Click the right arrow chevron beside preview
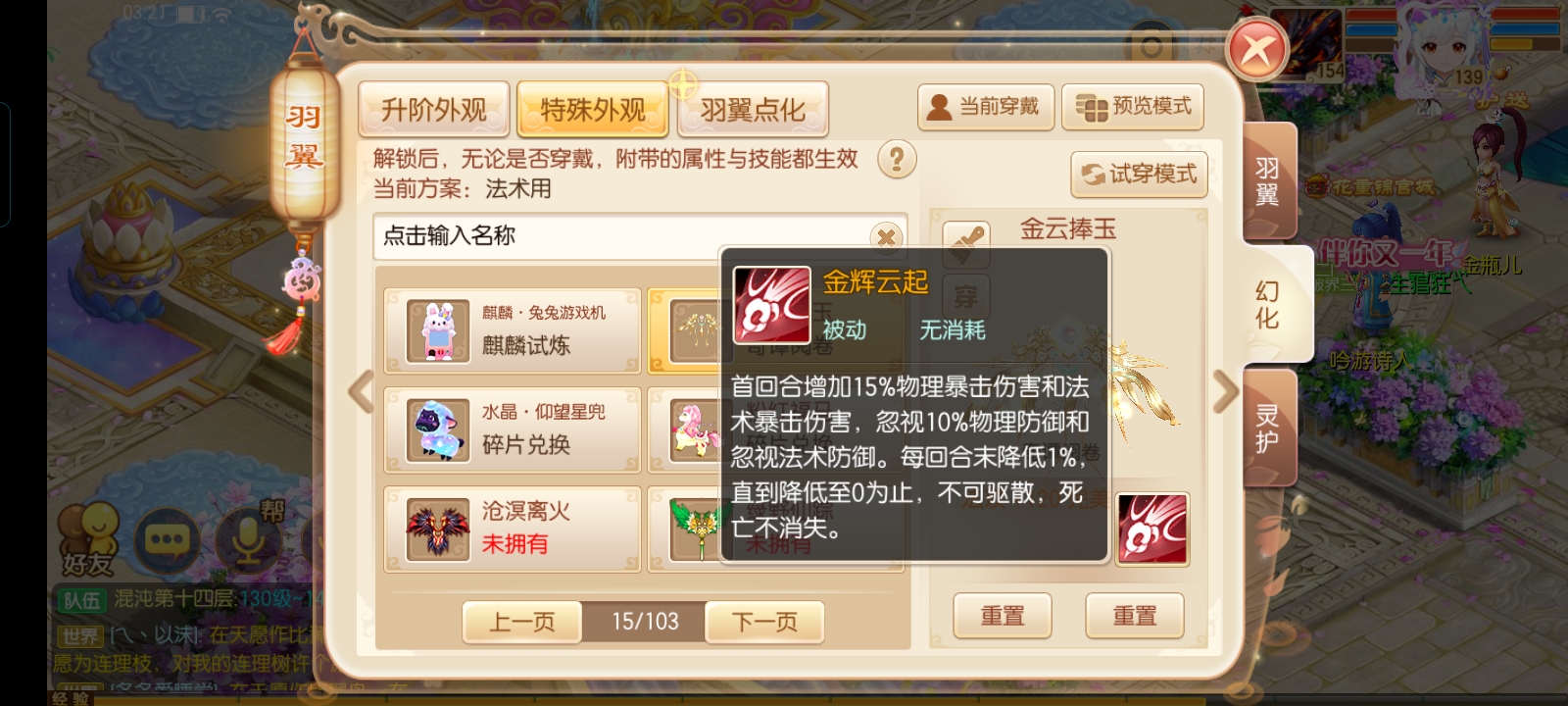The width and height of the screenshot is (1568, 706). 1226,392
